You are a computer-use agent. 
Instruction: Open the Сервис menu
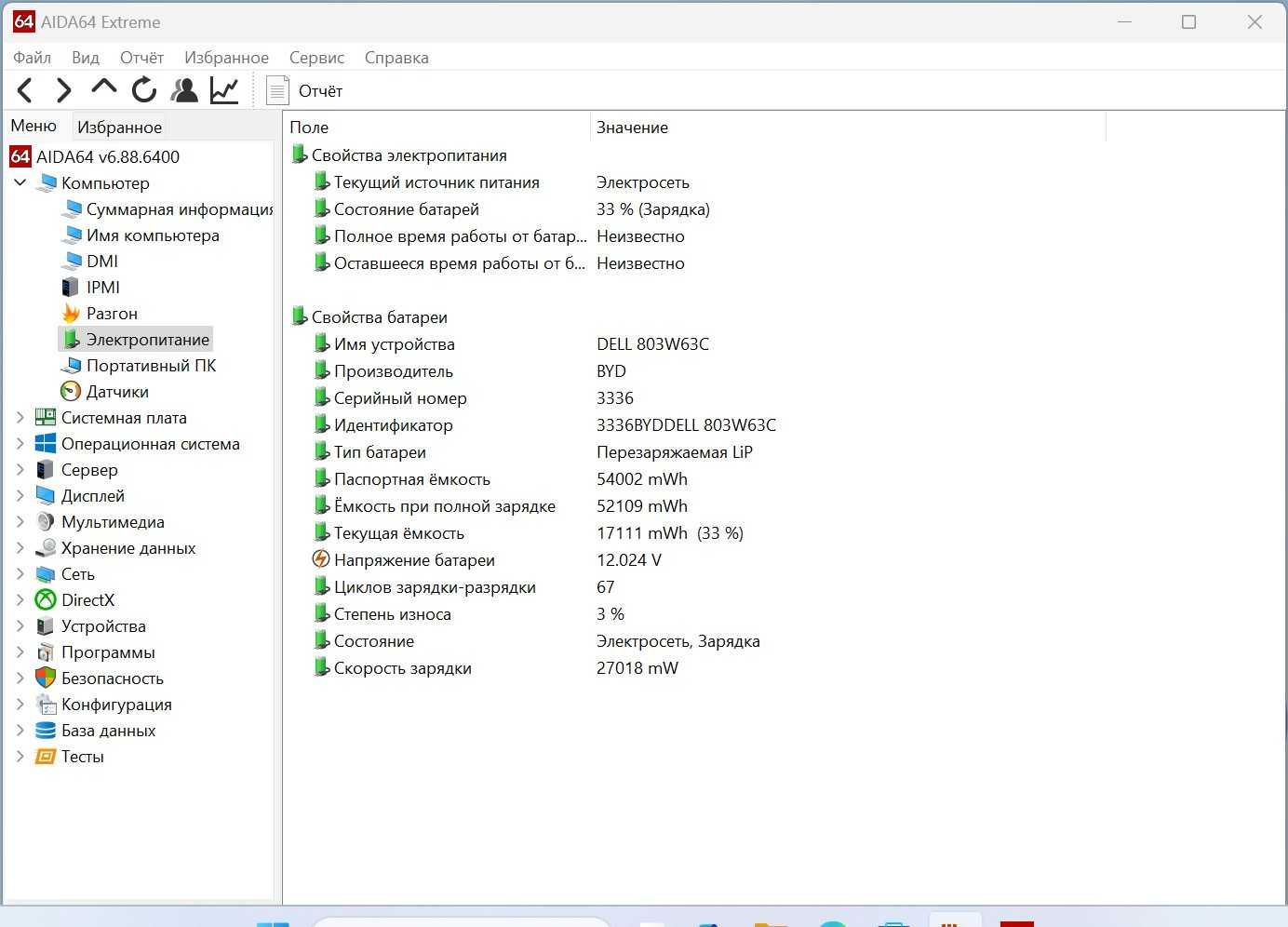pos(316,58)
